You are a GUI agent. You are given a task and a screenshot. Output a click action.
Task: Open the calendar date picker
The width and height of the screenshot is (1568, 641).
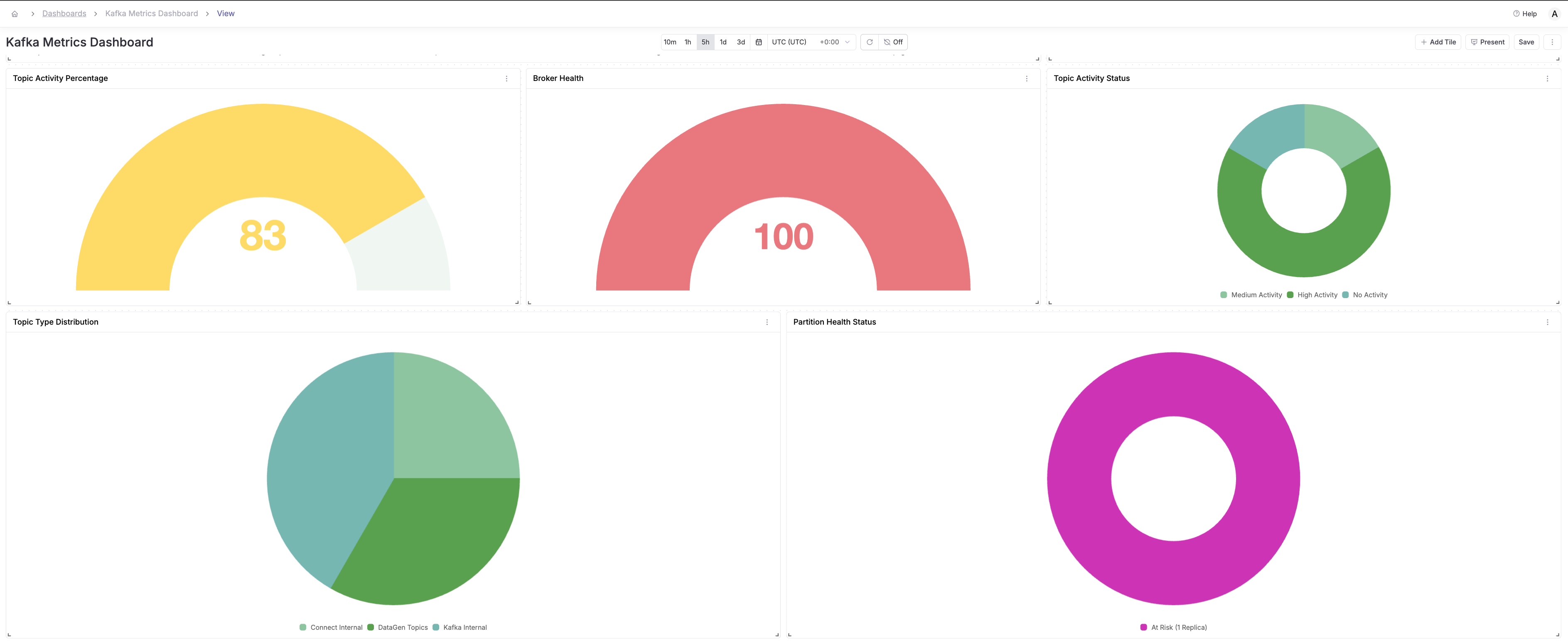click(758, 42)
